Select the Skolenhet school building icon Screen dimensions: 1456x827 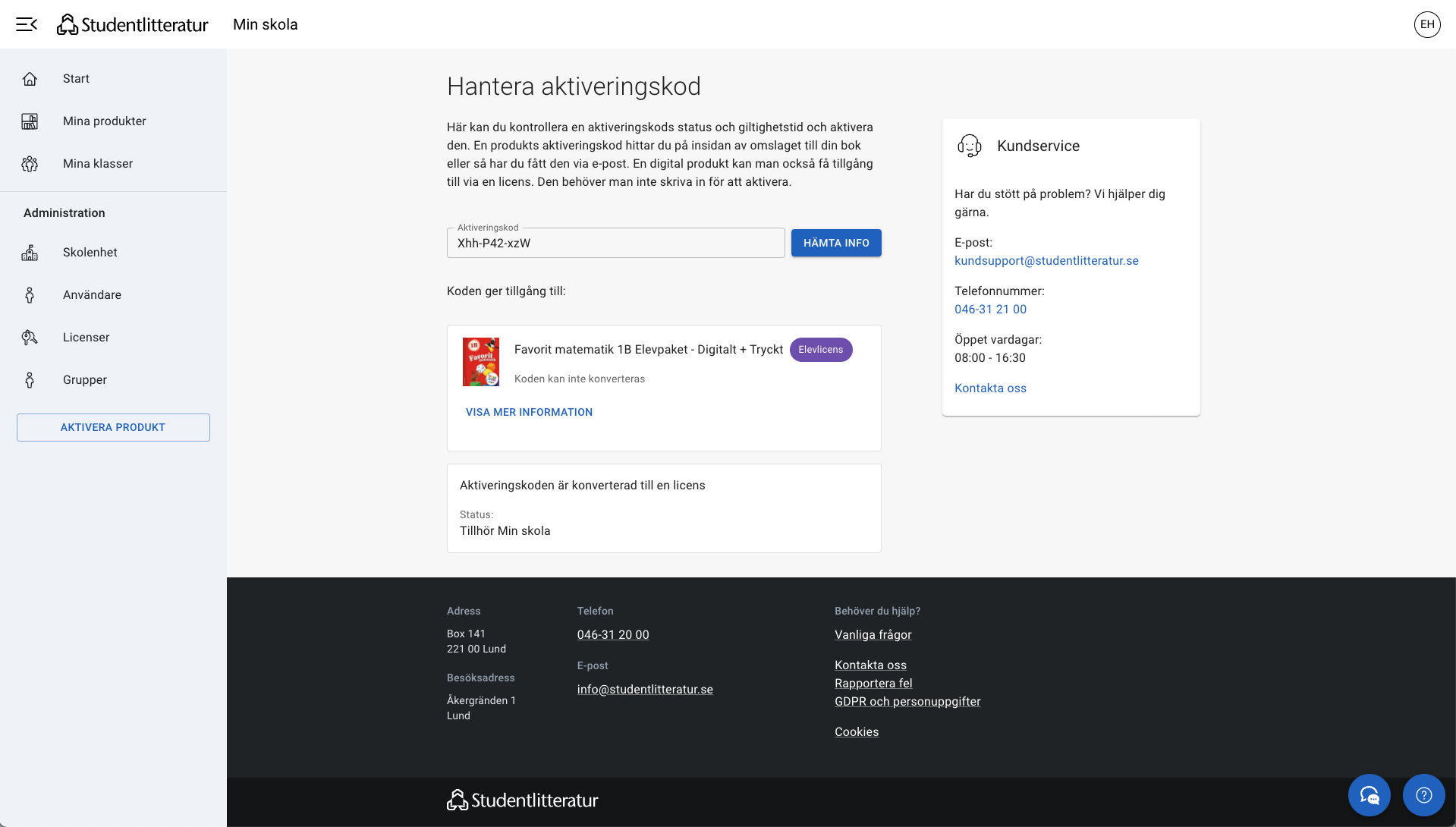pyautogui.click(x=30, y=253)
